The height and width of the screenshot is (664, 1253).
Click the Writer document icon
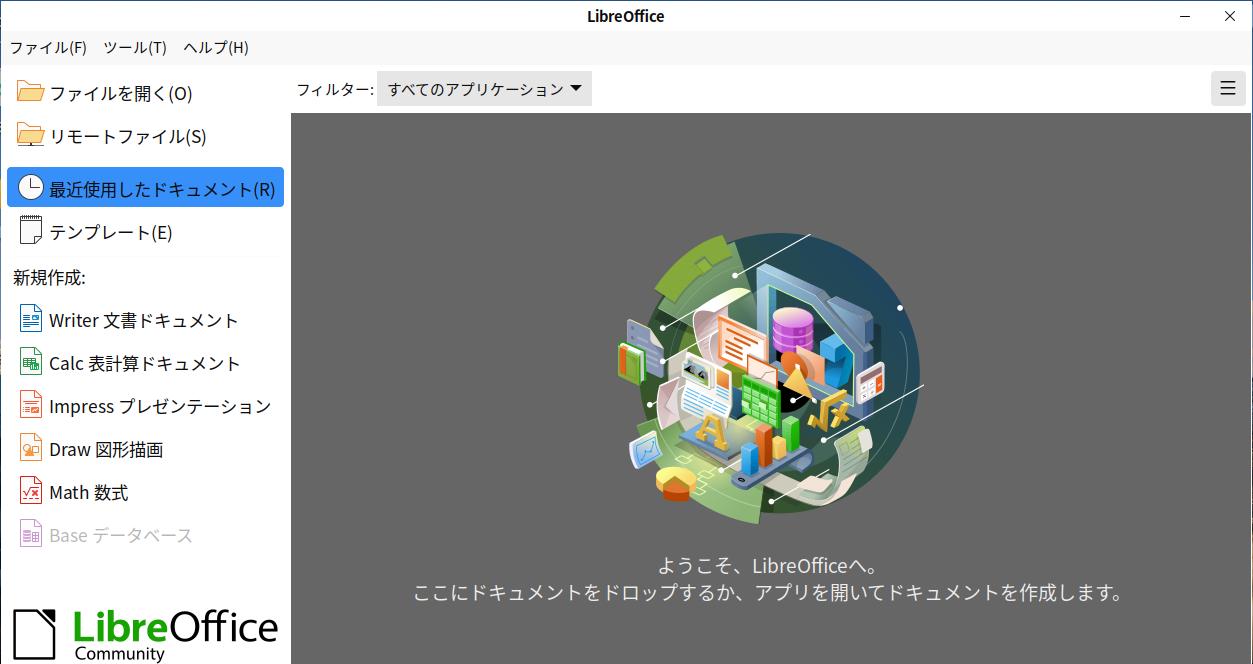point(31,320)
